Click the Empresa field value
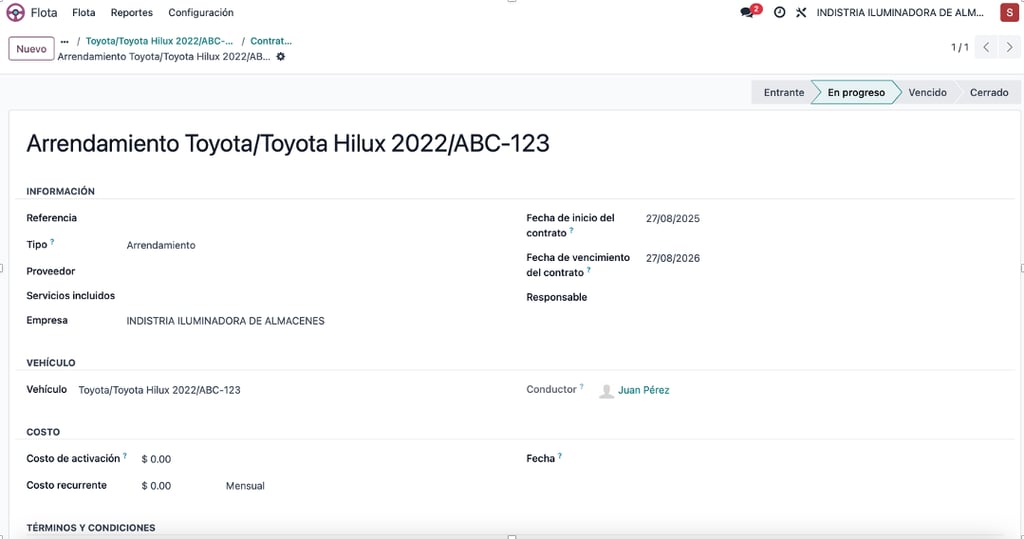 coord(225,321)
